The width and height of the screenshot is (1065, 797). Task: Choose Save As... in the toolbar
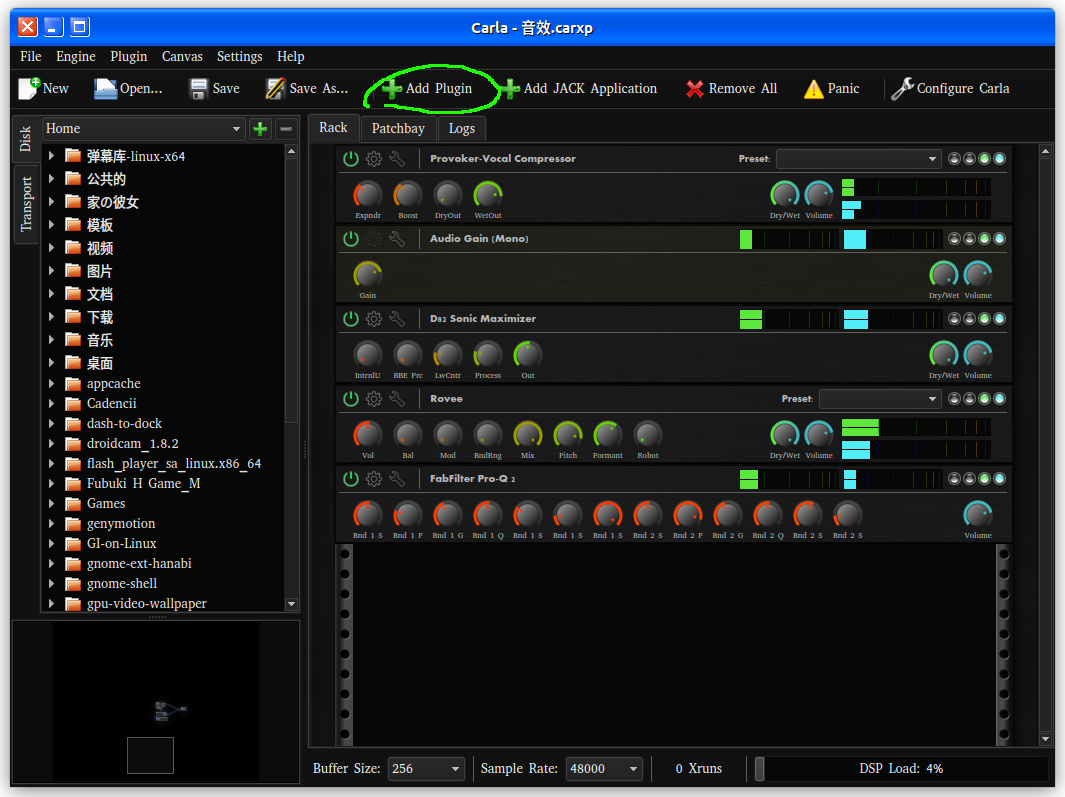306,88
